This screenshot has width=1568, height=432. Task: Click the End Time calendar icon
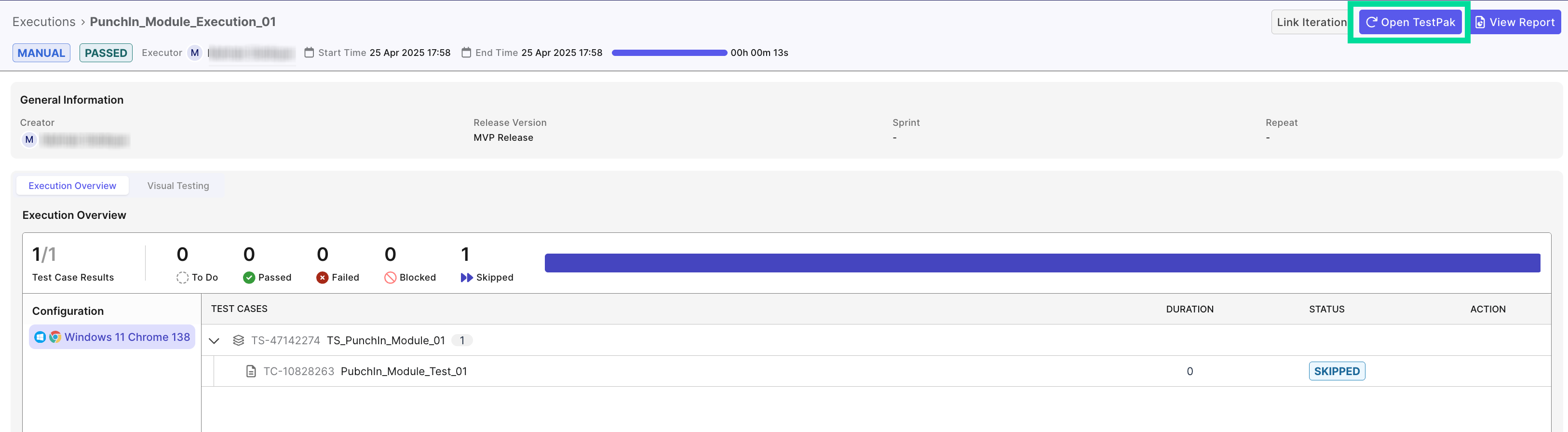pos(466,53)
